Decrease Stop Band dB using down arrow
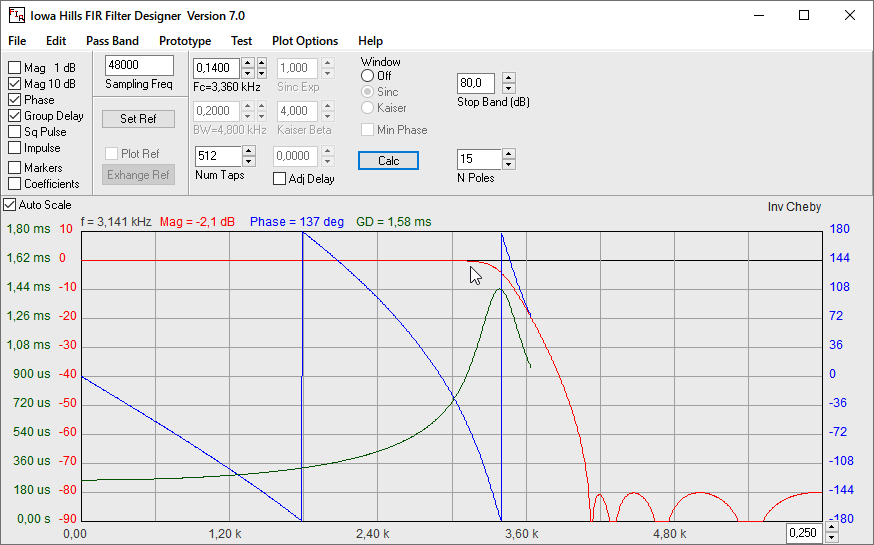The height and width of the screenshot is (545, 874). [508, 88]
